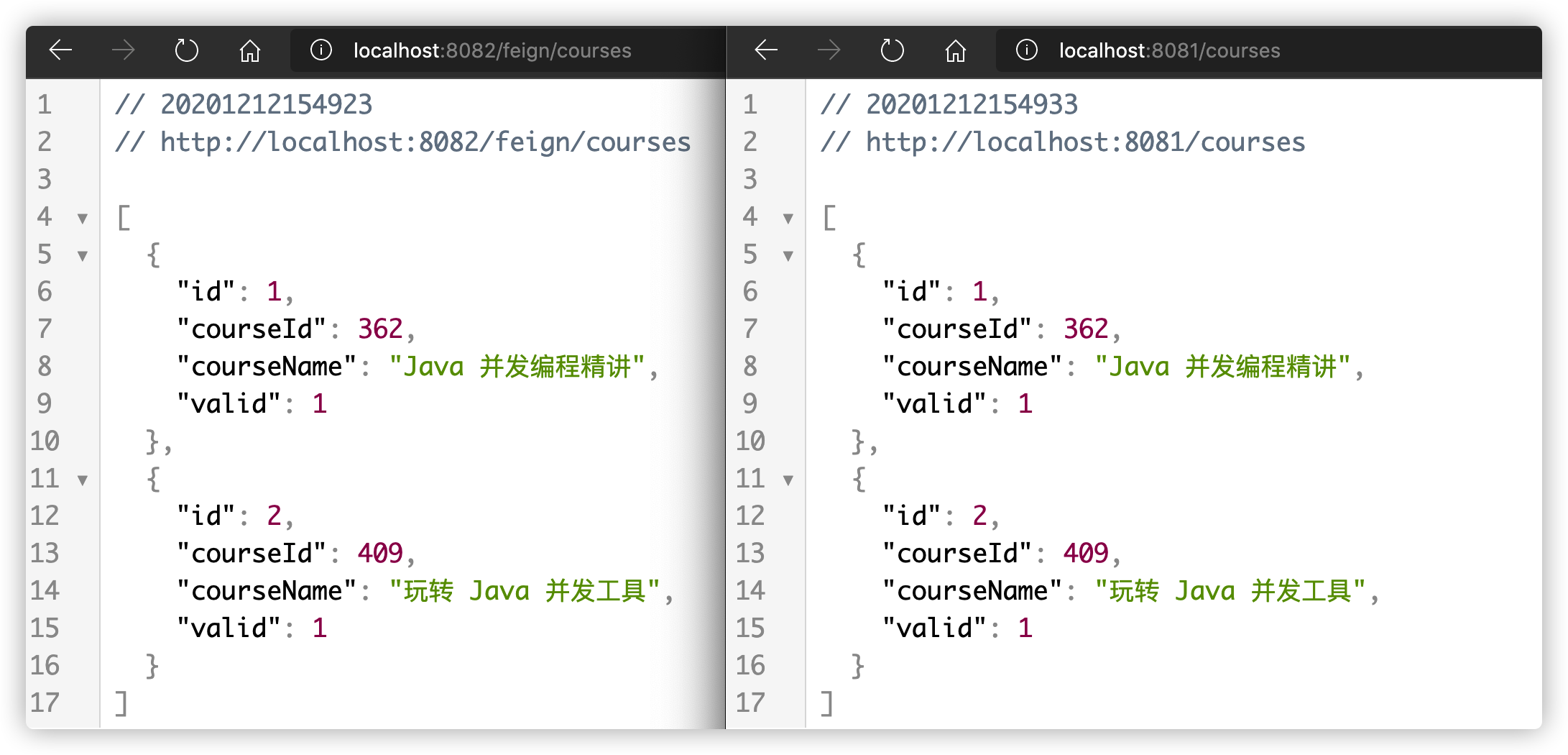Open home page in right browser window
The height and width of the screenshot is (755, 1568).
[x=956, y=50]
